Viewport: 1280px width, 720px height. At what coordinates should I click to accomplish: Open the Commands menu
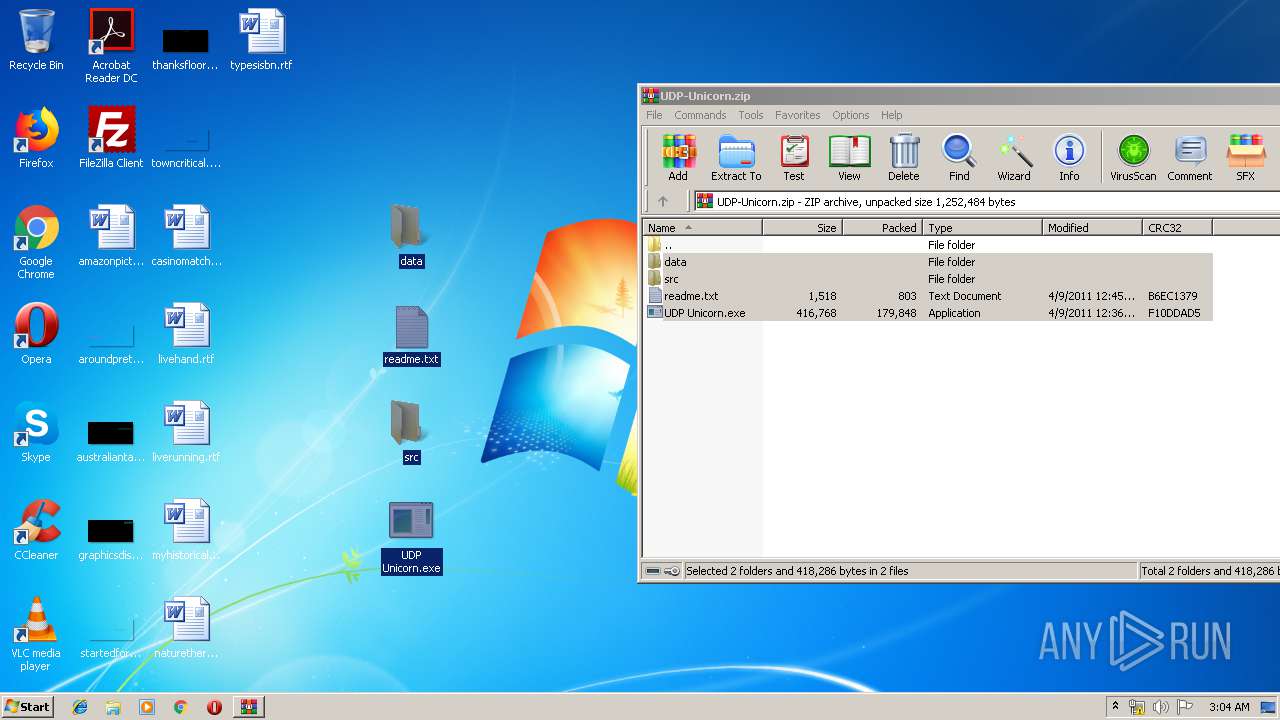click(700, 115)
